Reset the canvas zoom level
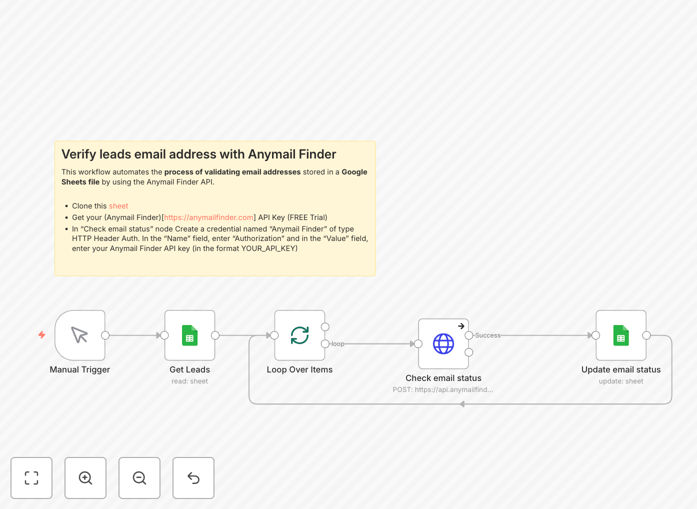 pos(193,478)
